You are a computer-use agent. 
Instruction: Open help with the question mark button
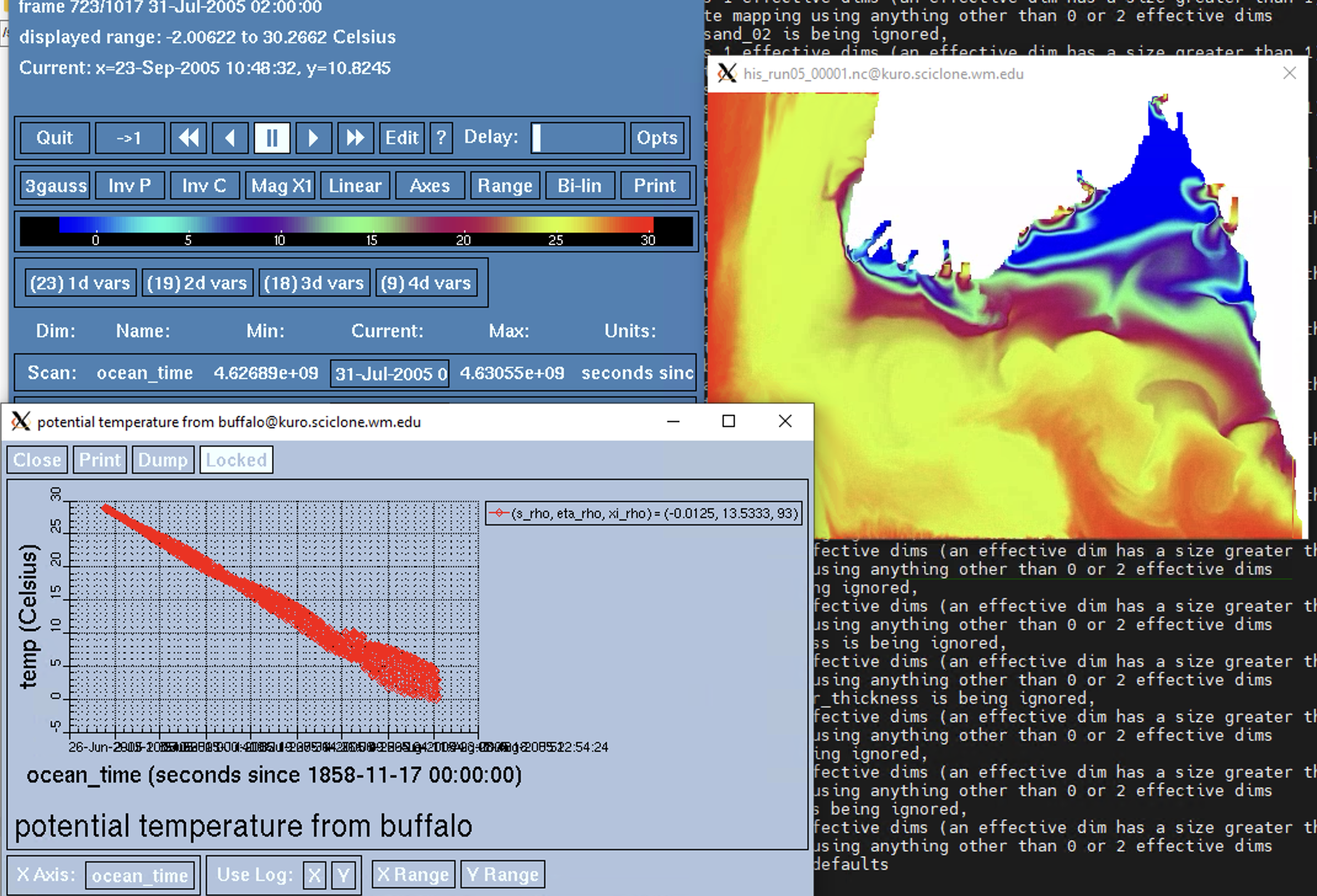coord(441,137)
